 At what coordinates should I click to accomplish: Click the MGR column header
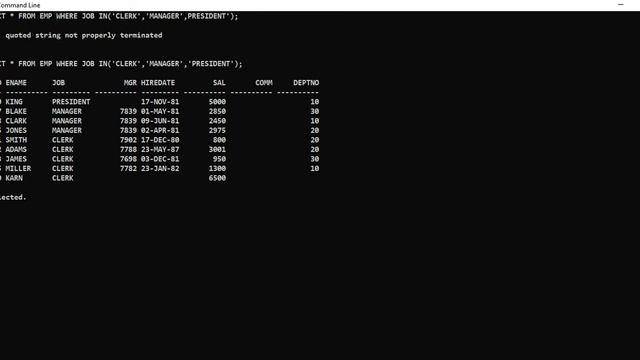pos(130,83)
